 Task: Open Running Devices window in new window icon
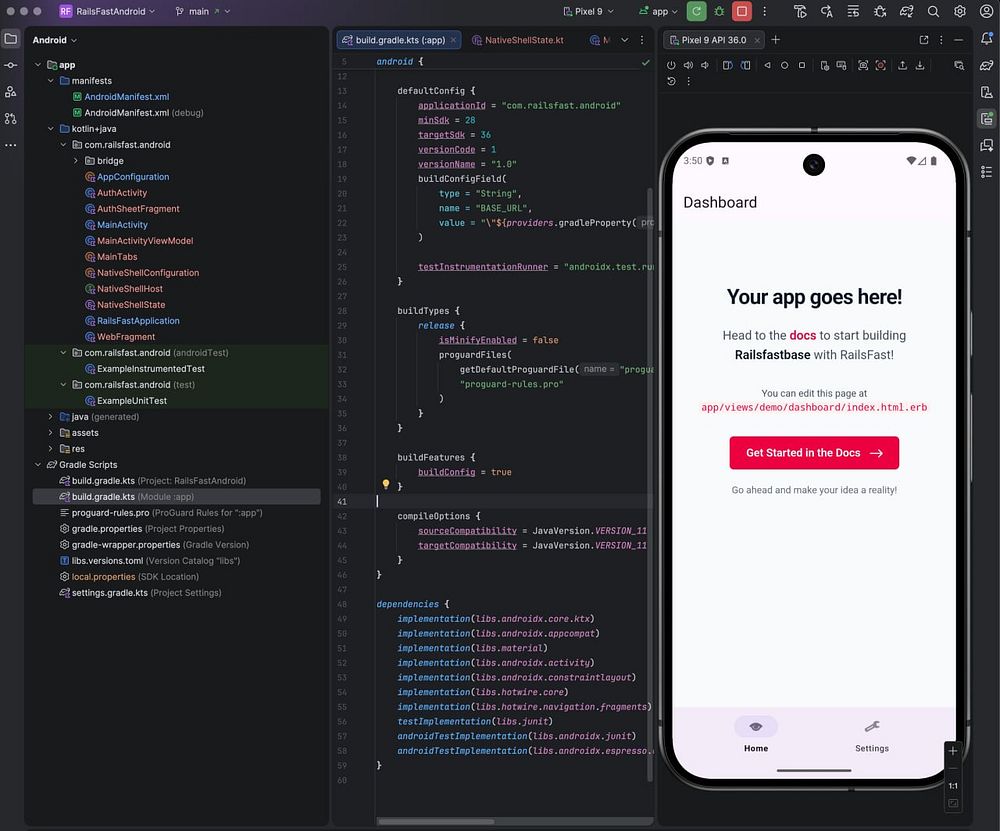(923, 40)
